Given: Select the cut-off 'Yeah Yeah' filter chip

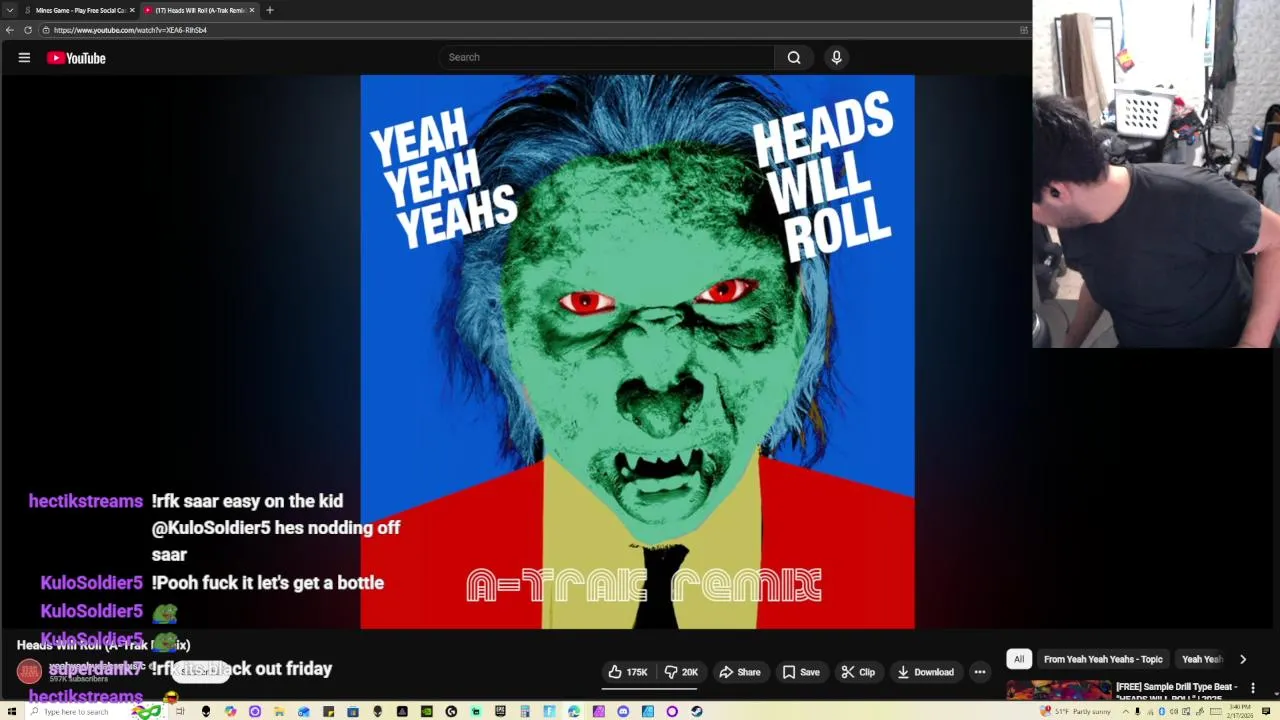Looking at the screenshot, I should 1202,659.
